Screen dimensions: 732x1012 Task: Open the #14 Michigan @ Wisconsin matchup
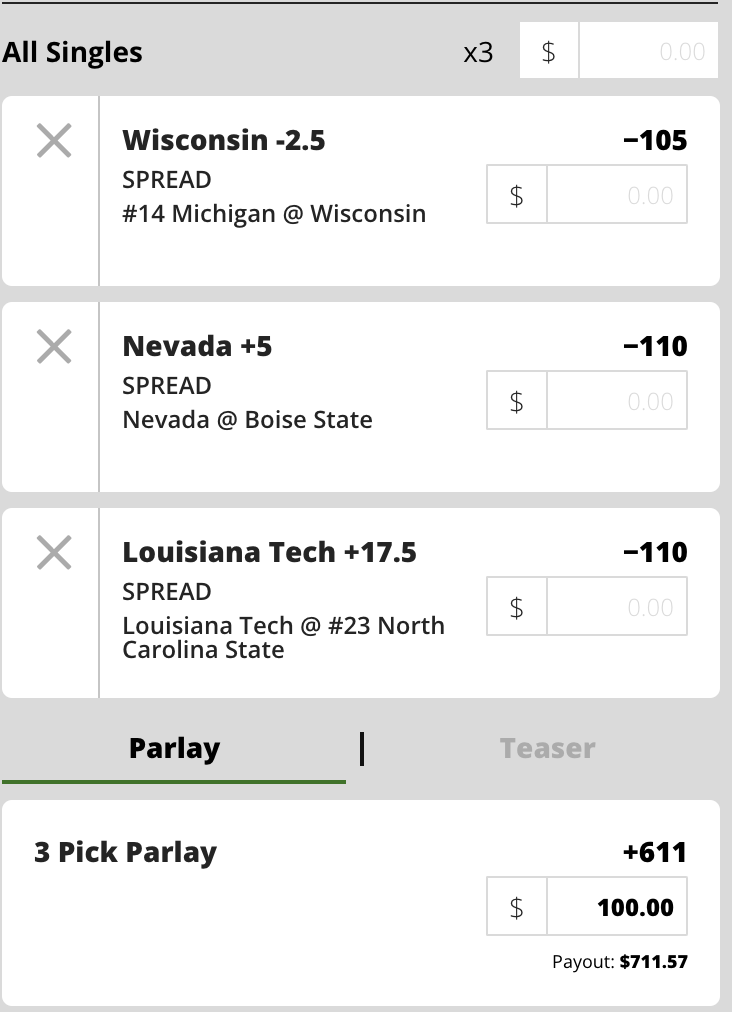coord(274,213)
